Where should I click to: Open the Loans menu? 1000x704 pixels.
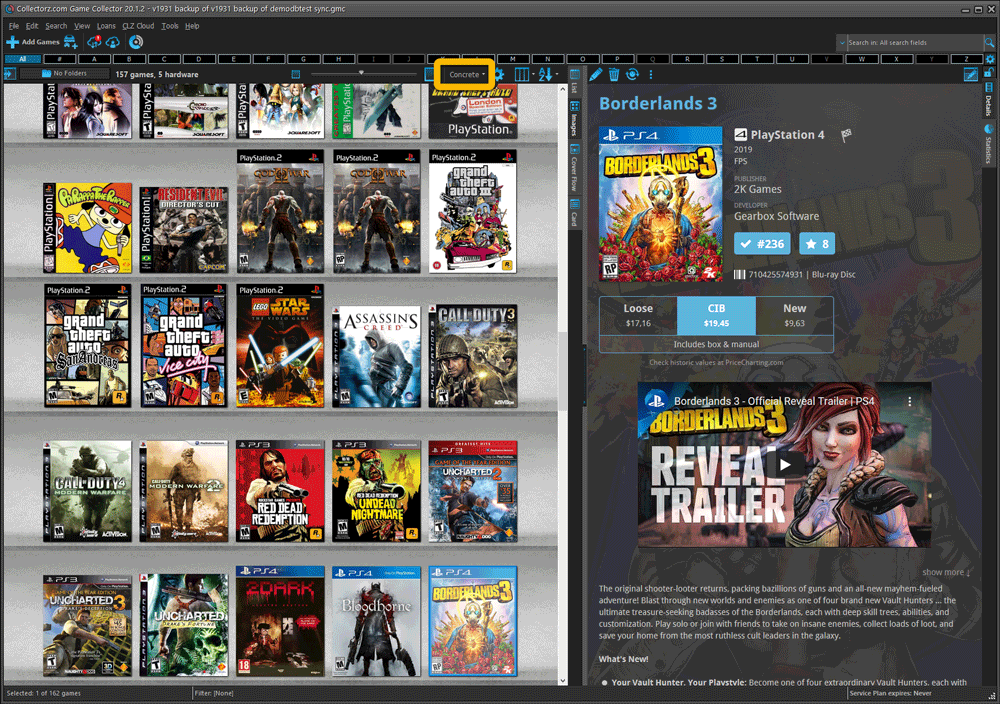pos(106,26)
